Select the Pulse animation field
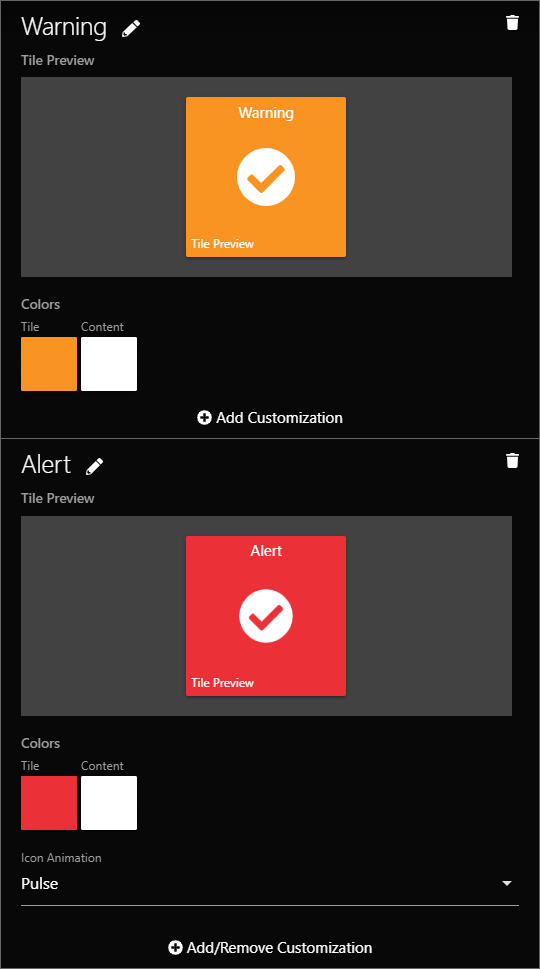Screen dimensions: 540x969 [x=270, y=884]
